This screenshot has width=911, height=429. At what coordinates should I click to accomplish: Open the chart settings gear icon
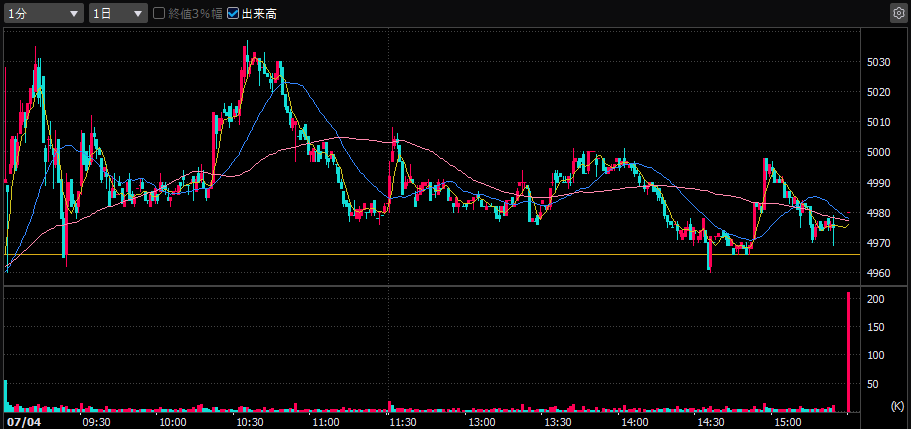(898, 13)
